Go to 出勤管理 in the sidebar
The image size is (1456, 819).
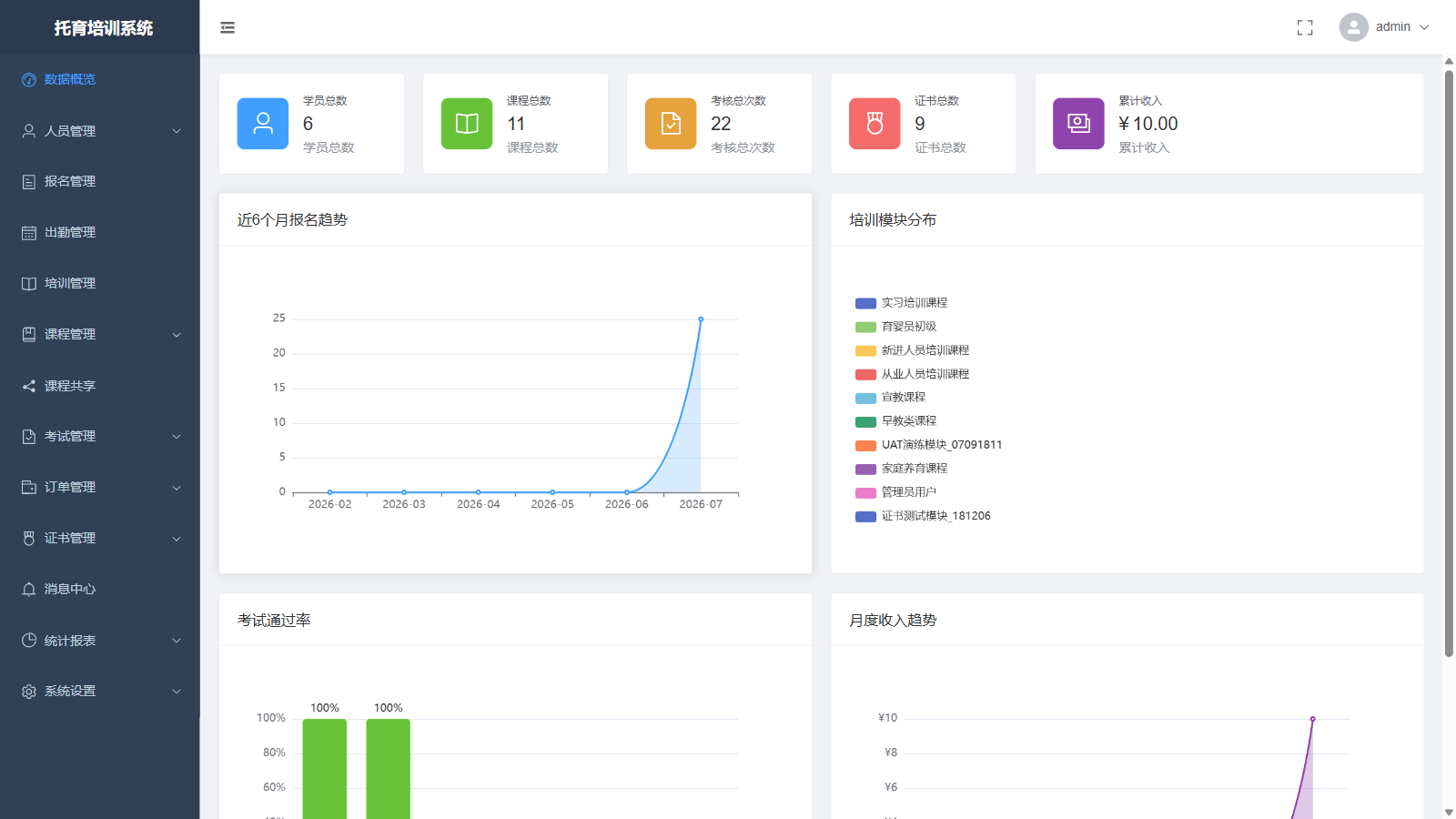tap(100, 233)
